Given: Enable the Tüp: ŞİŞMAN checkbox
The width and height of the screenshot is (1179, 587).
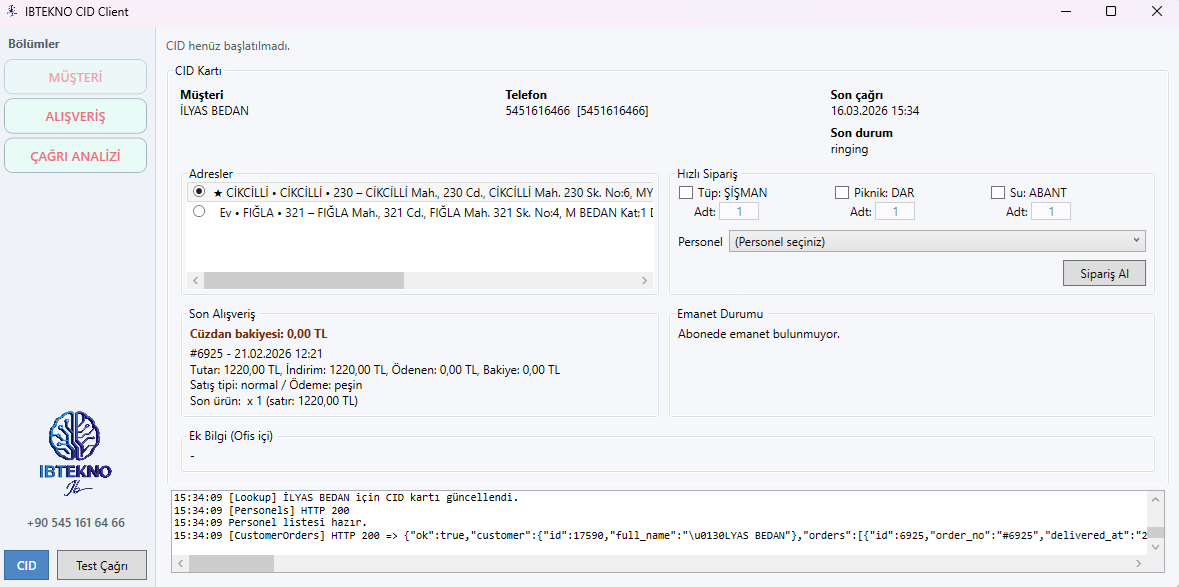Looking at the screenshot, I should (686, 193).
